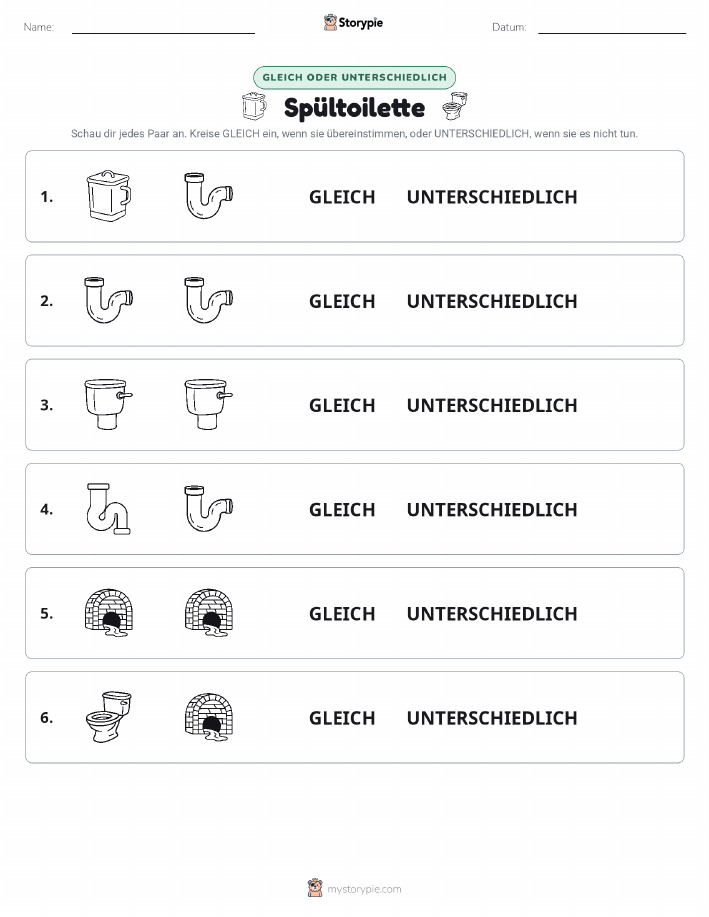This screenshot has width=709, height=917.
Task: Click the left S-bend pipe in row 4
Action: pos(108,509)
